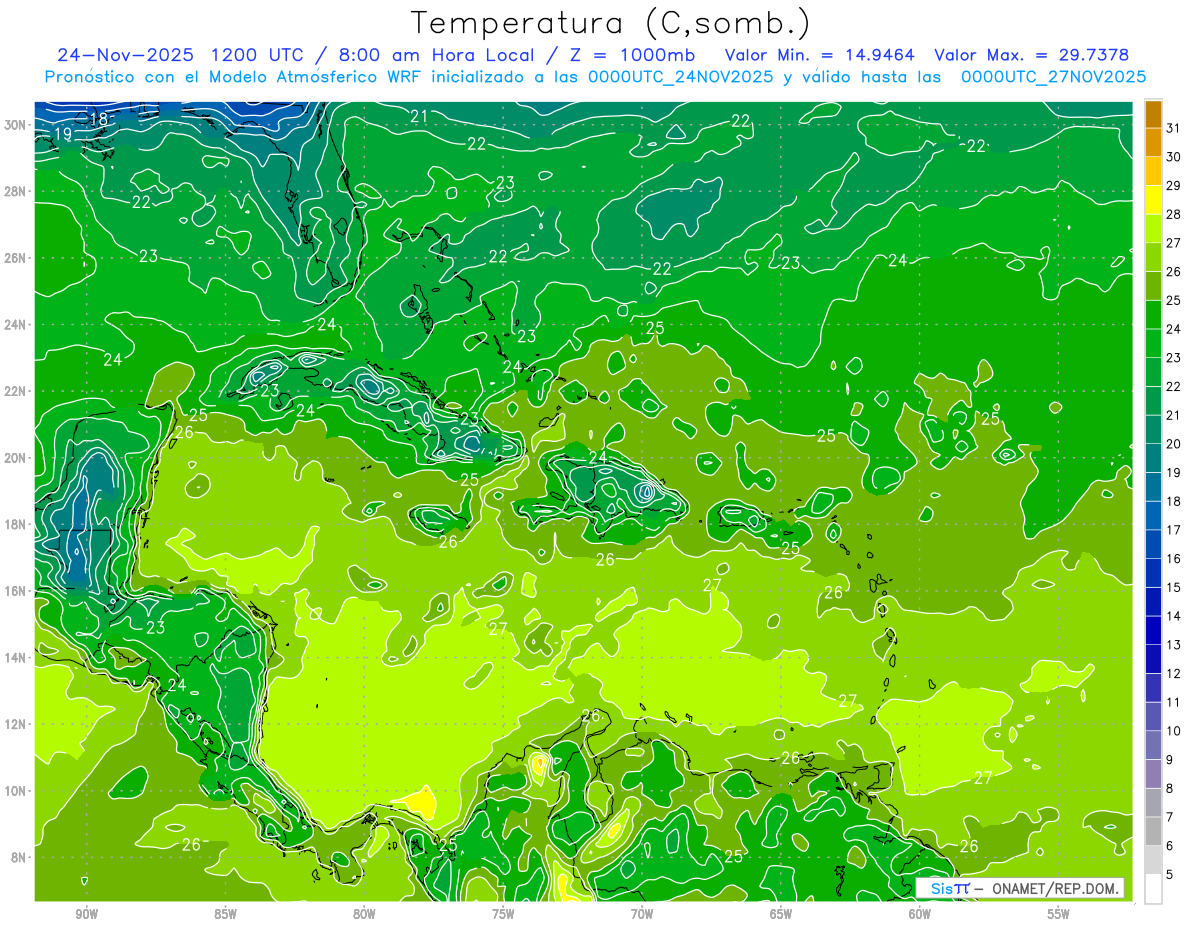The image size is (1200, 927).
Task: Click the dark blue swatch between 13 and 14 on the color scale
Action: tap(1153, 631)
